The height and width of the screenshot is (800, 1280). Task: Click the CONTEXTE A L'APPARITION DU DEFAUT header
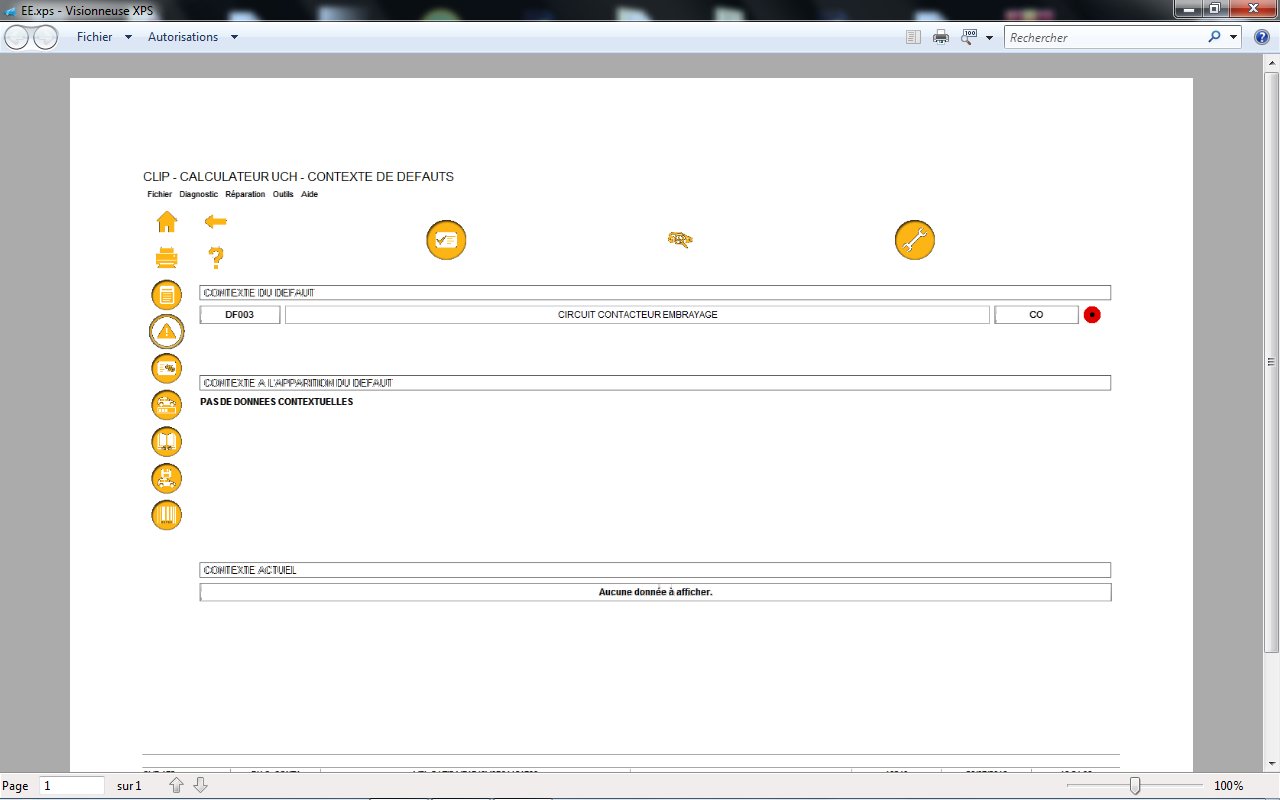[655, 383]
